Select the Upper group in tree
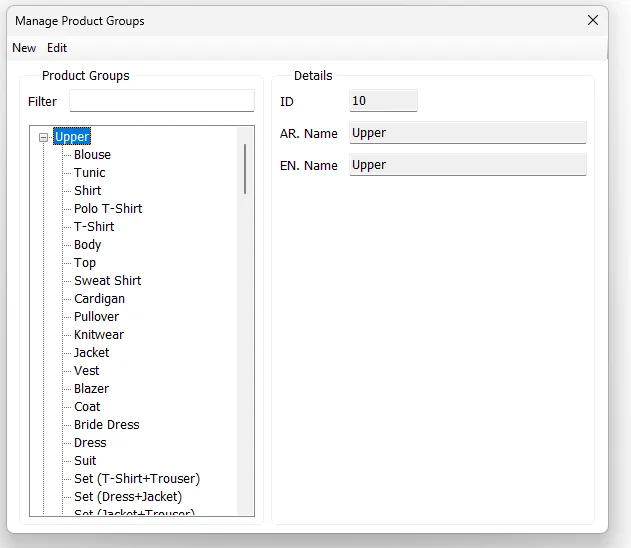This screenshot has width=631, height=548. tap(72, 137)
